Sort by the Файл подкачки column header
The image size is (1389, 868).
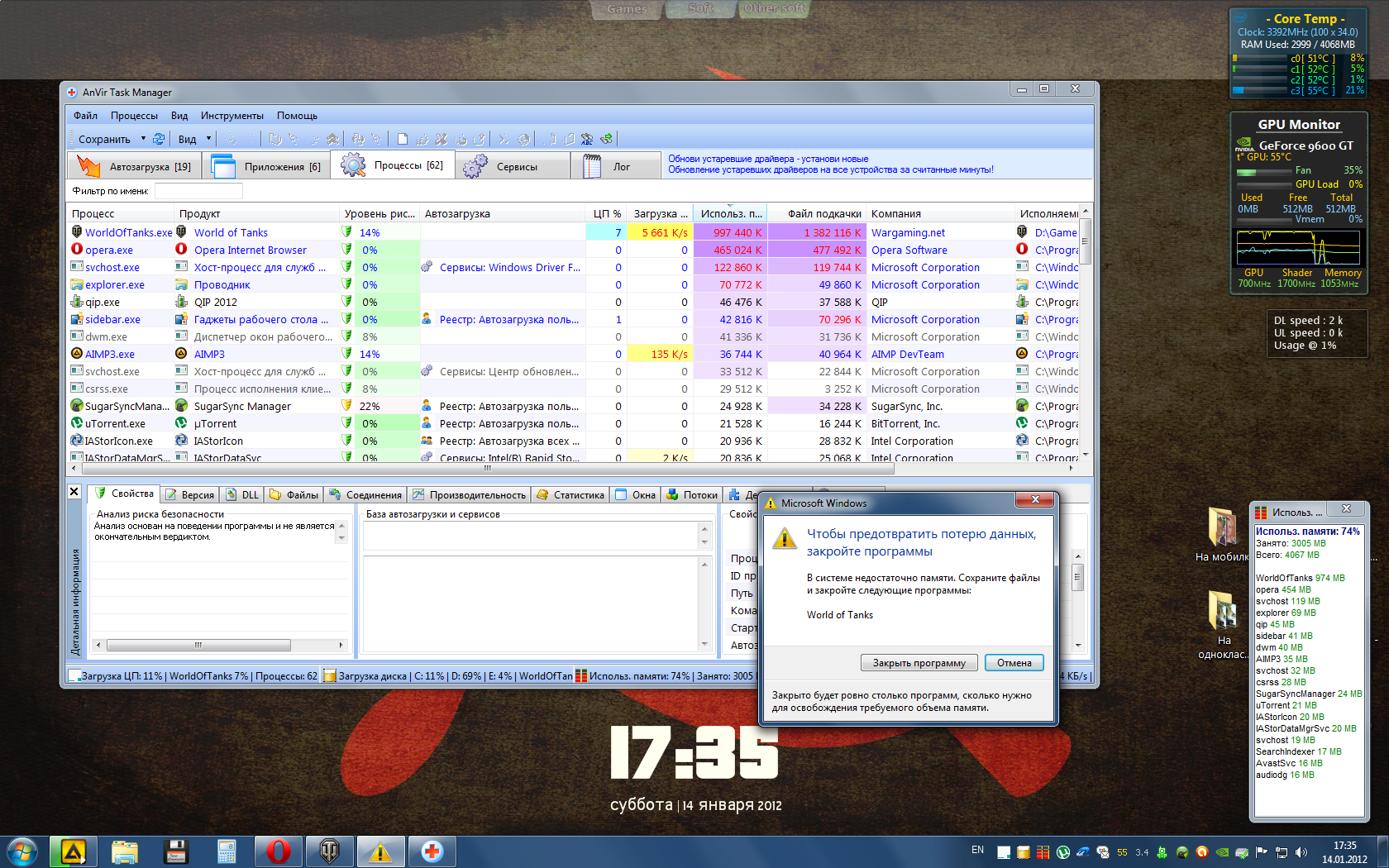tap(817, 213)
